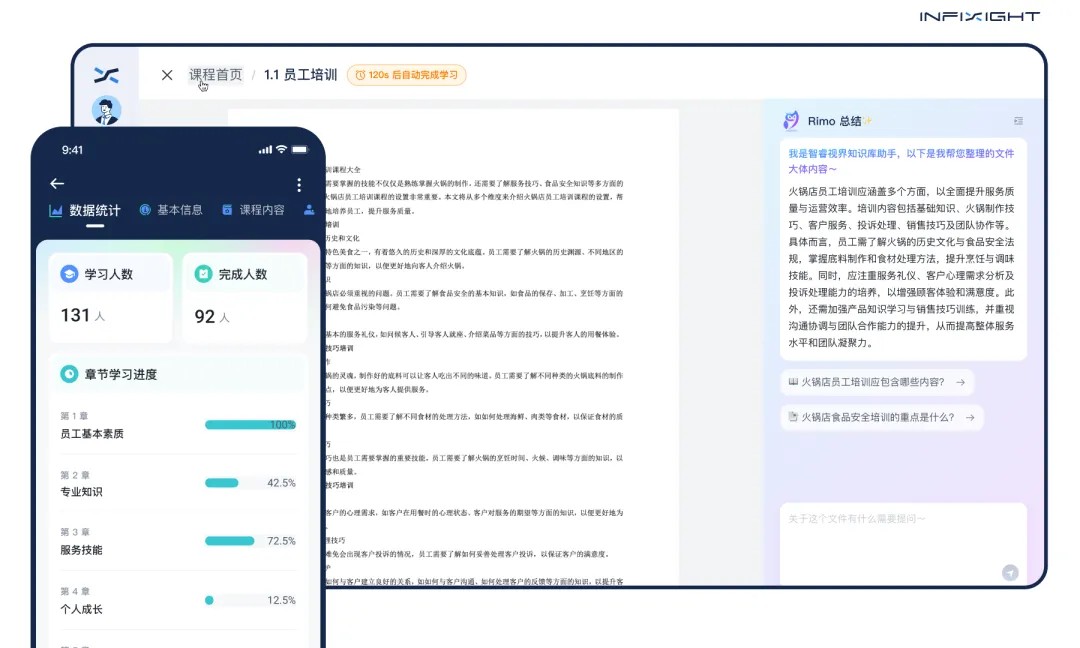Viewport: 1080px width, 648px height.
Task: Open the 课程内容 tab
Action: (x=260, y=208)
